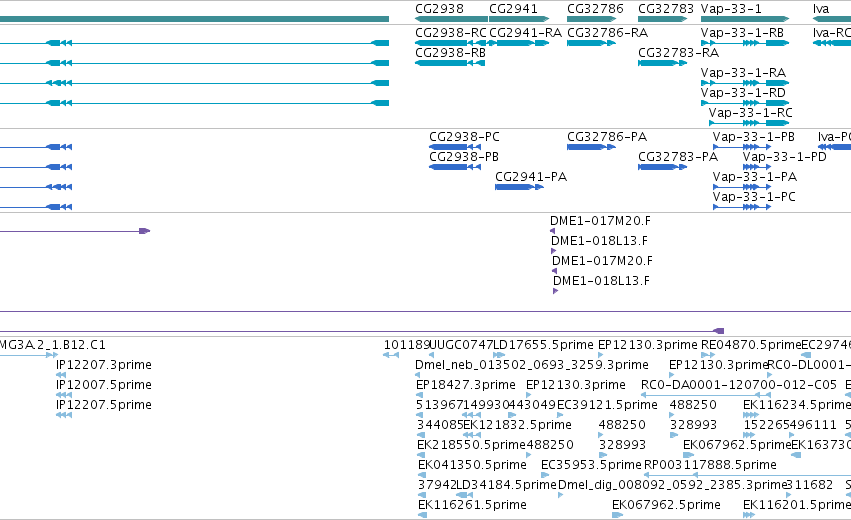Click the MG3A.2_1.B12.C1 feature label
Viewport: 851px width, 520px height.
pos(53,345)
